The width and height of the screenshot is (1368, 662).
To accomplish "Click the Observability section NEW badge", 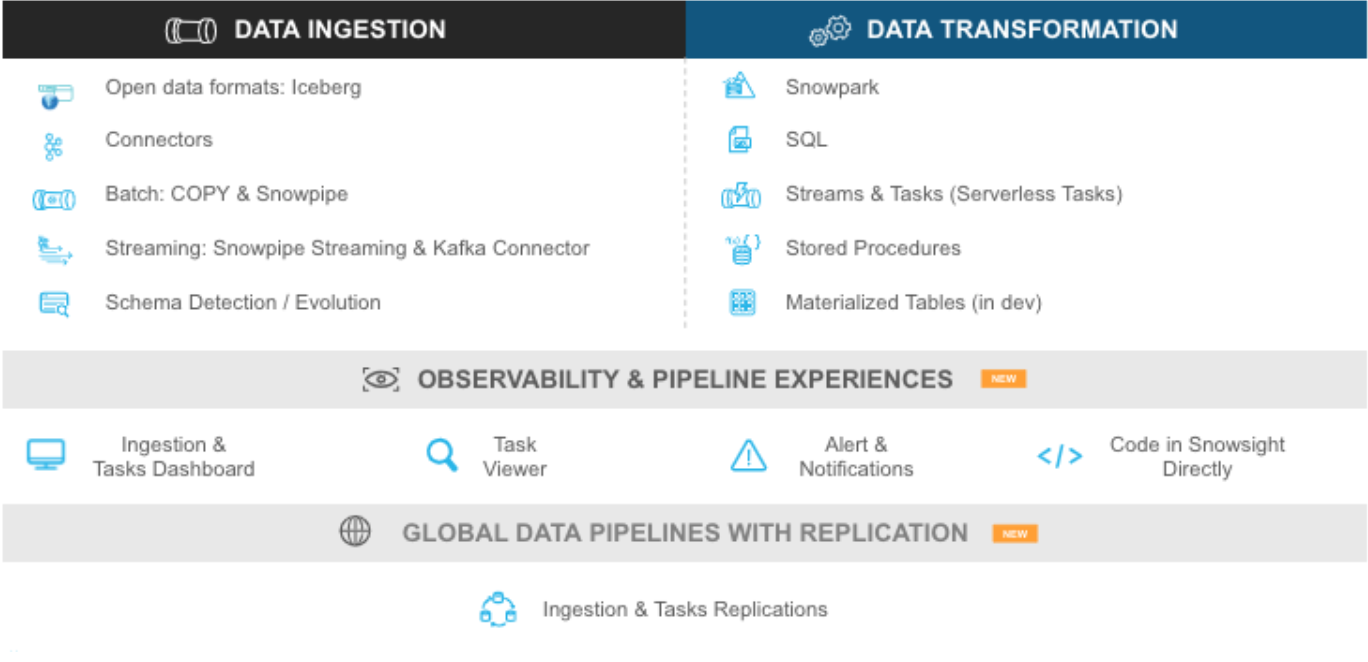I will (1003, 379).
